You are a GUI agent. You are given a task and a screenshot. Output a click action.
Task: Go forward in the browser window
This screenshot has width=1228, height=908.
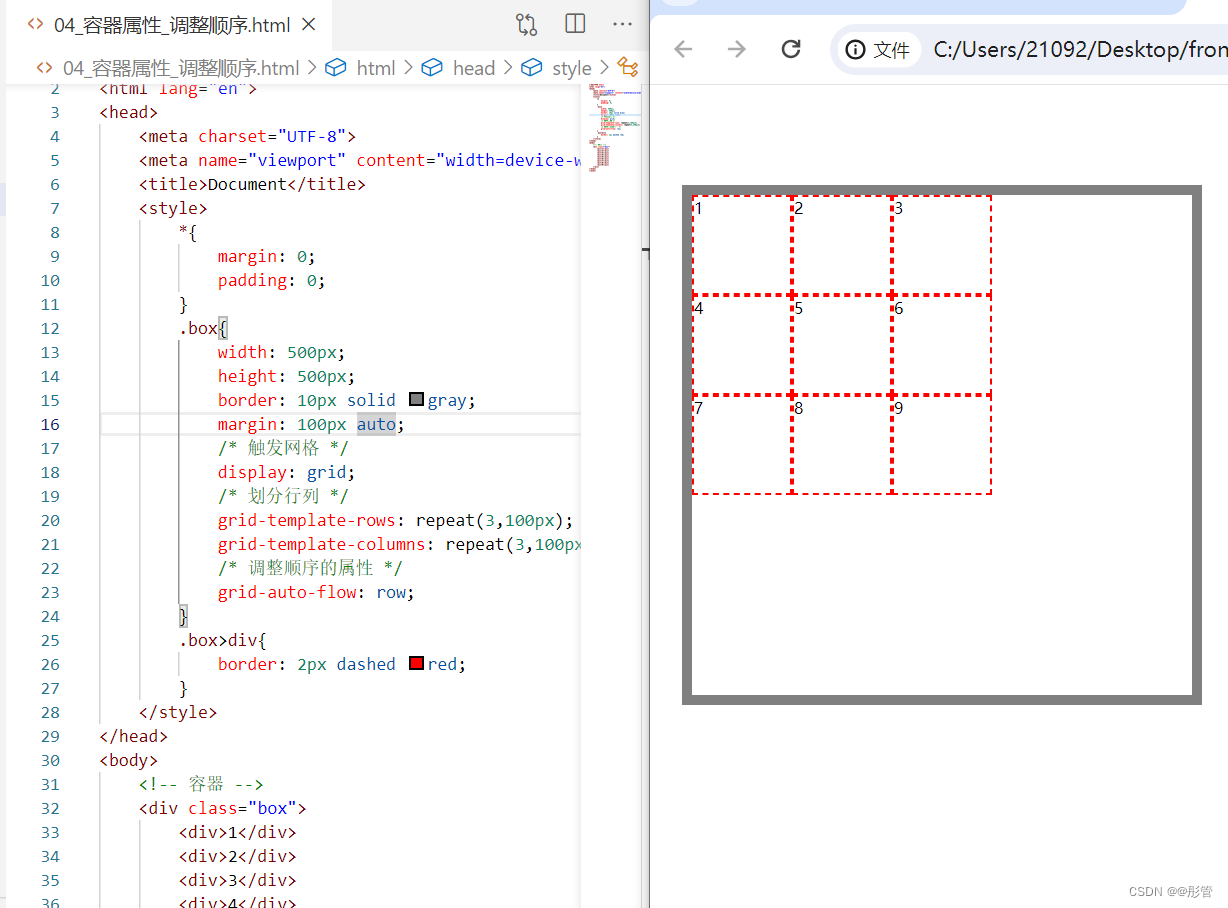coord(737,49)
